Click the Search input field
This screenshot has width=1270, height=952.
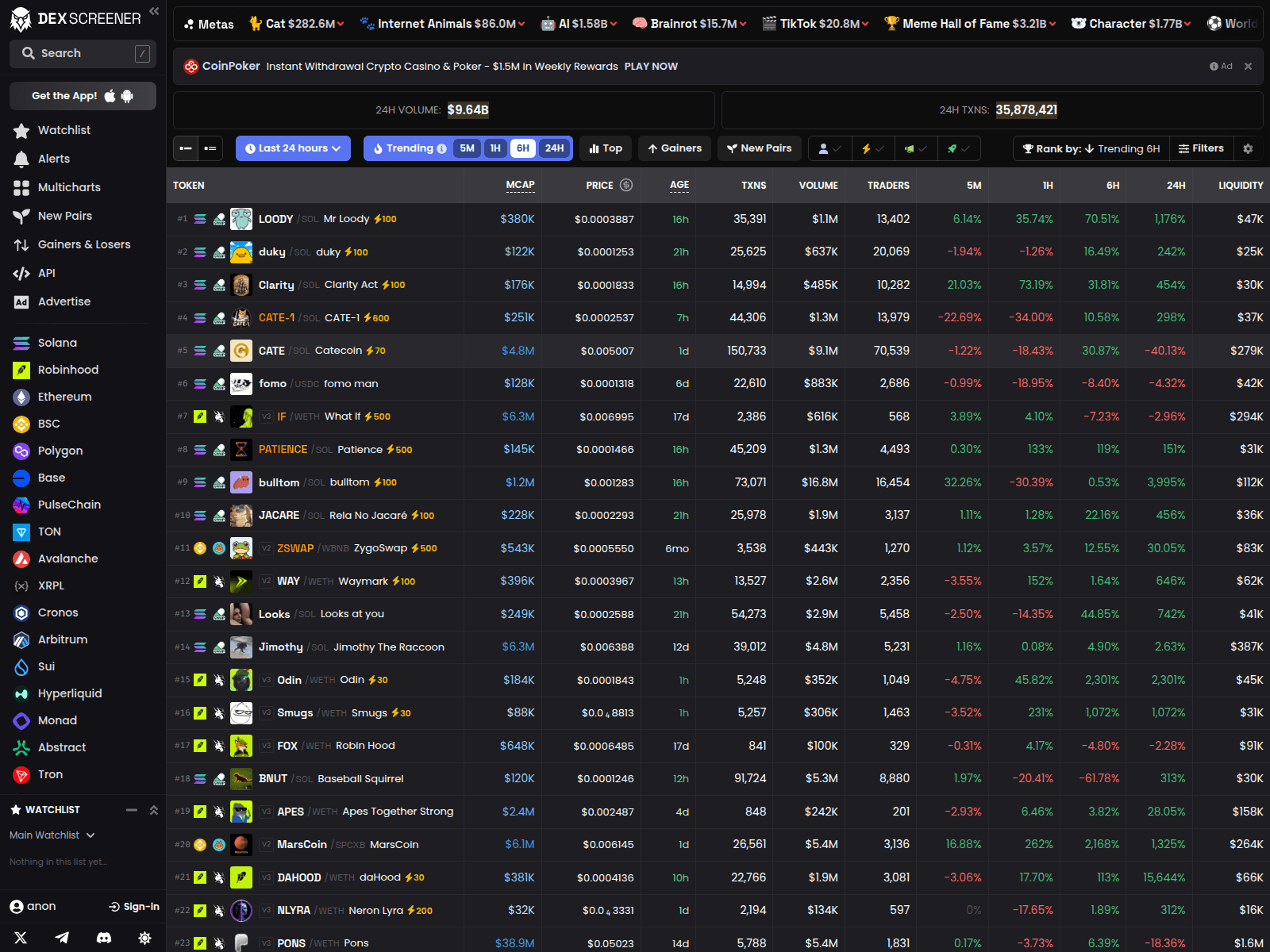[83, 53]
